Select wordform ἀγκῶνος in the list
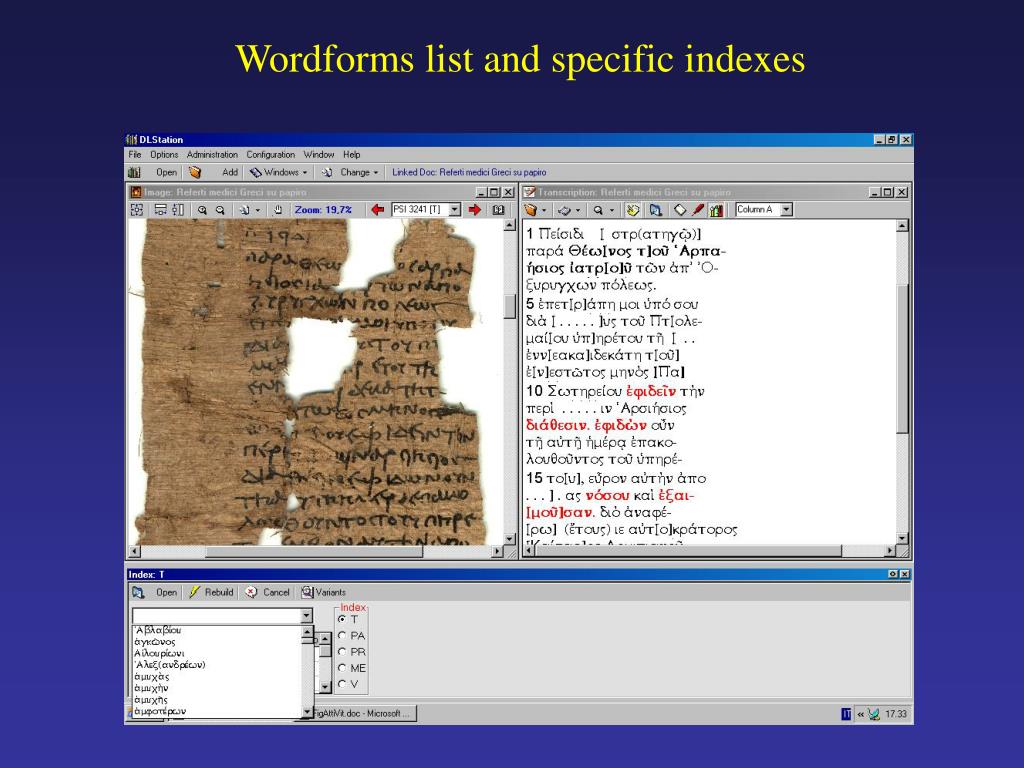The width and height of the screenshot is (1024, 768). pos(155,642)
